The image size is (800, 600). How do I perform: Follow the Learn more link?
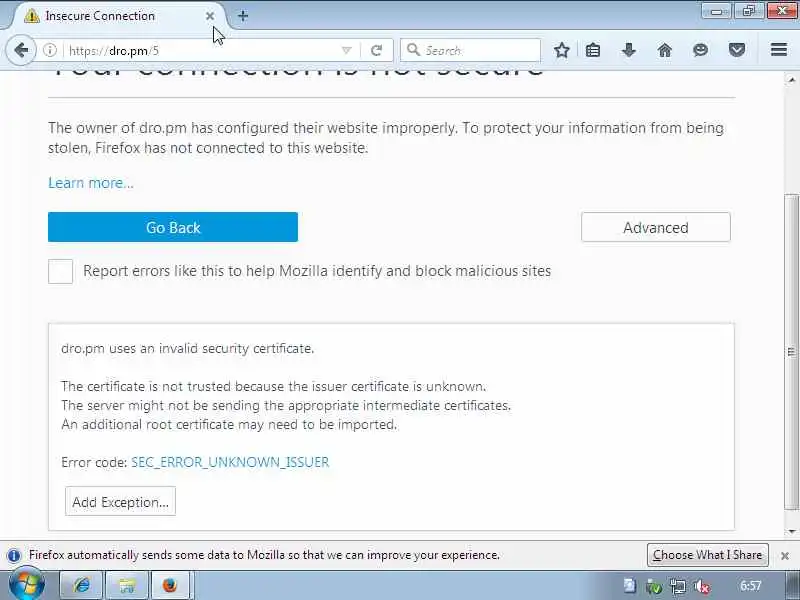[91, 183]
